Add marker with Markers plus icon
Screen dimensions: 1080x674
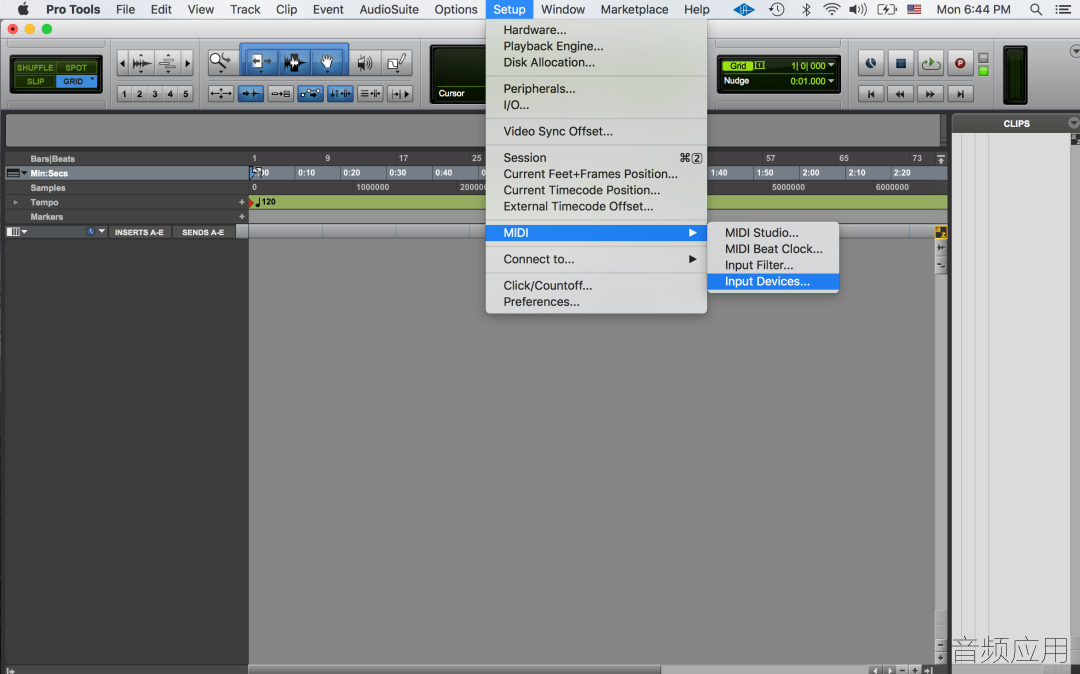tap(242, 217)
